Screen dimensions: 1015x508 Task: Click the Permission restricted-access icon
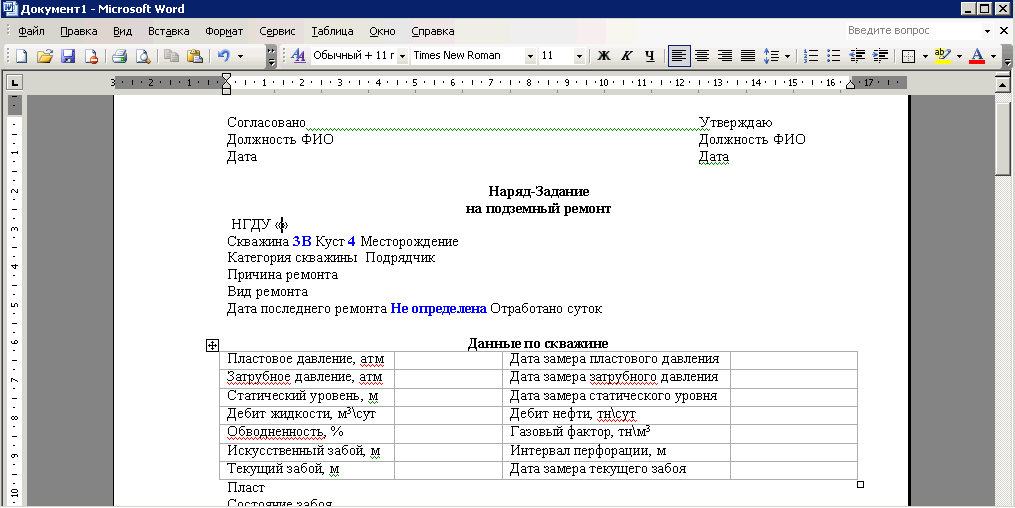click(x=91, y=56)
